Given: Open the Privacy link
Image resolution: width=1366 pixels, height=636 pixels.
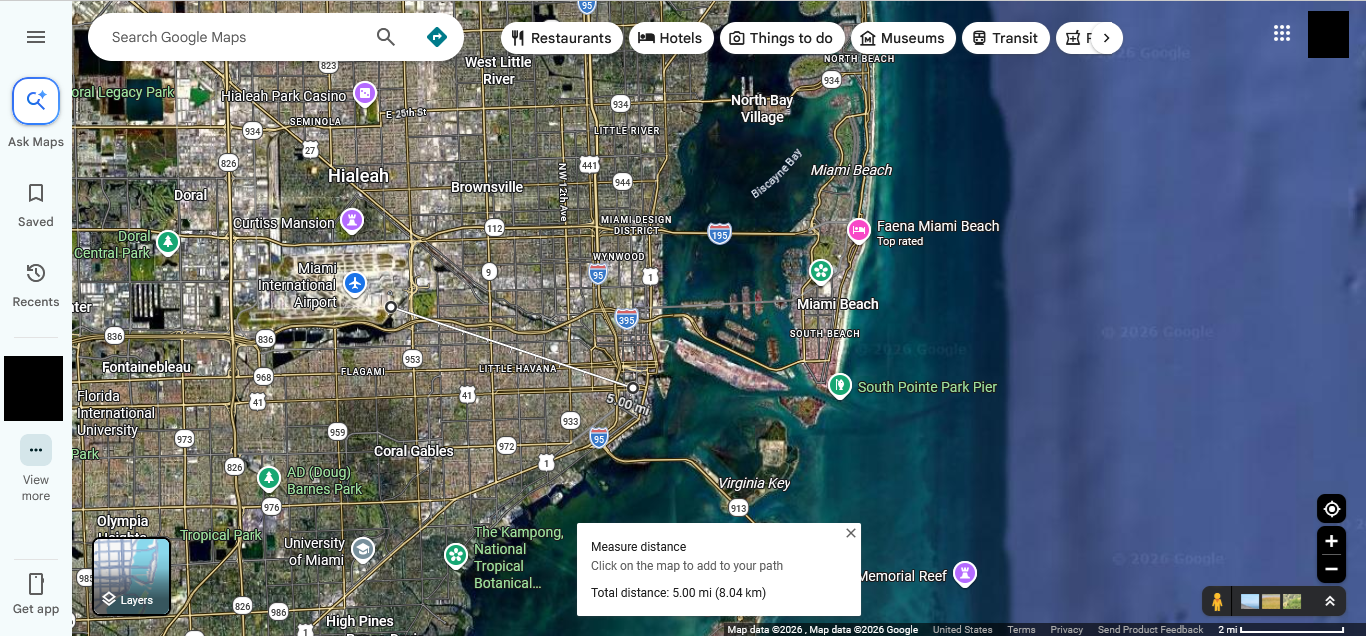Looking at the screenshot, I should [1066, 630].
